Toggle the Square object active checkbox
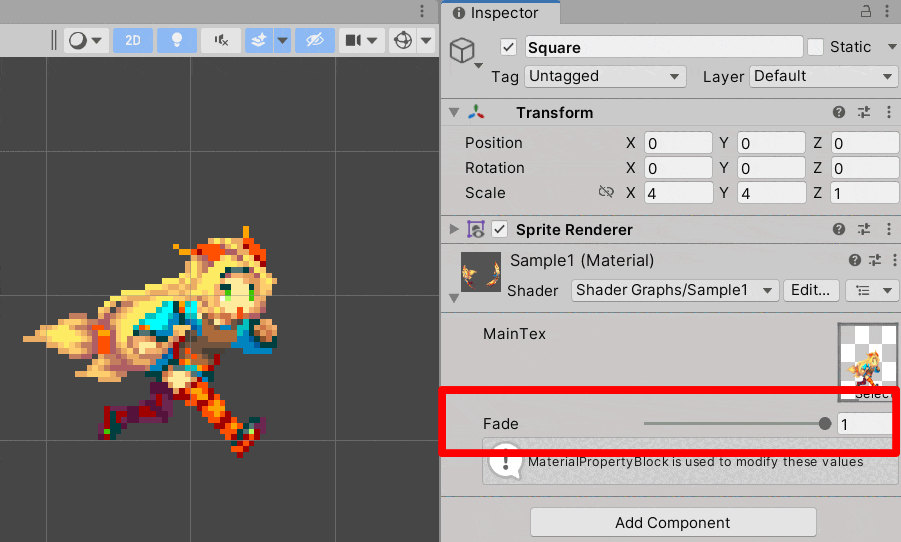This screenshot has width=901, height=542. (508, 47)
